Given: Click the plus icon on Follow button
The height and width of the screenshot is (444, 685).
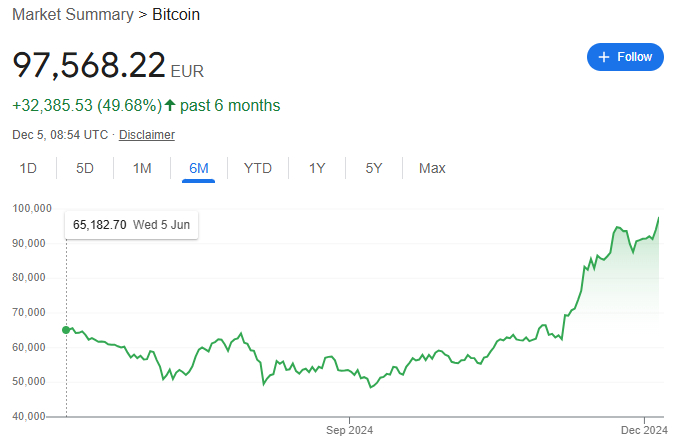Looking at the screenshot, I should pyautogui.click(x=604, y=57).
